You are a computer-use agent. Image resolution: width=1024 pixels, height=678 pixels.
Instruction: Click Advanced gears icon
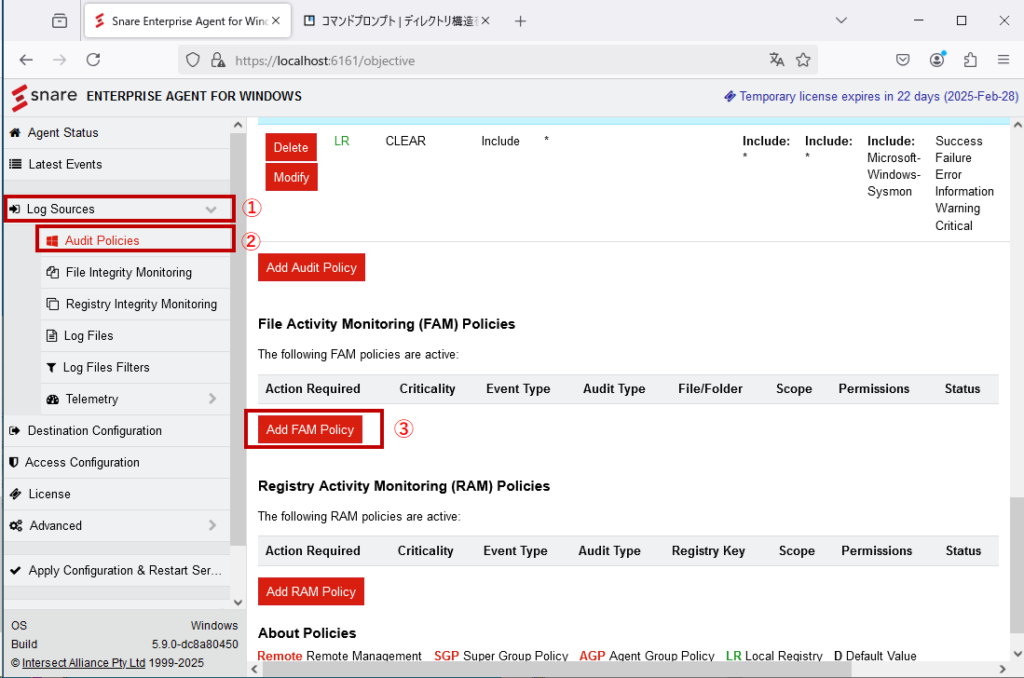tap(16, 525)
